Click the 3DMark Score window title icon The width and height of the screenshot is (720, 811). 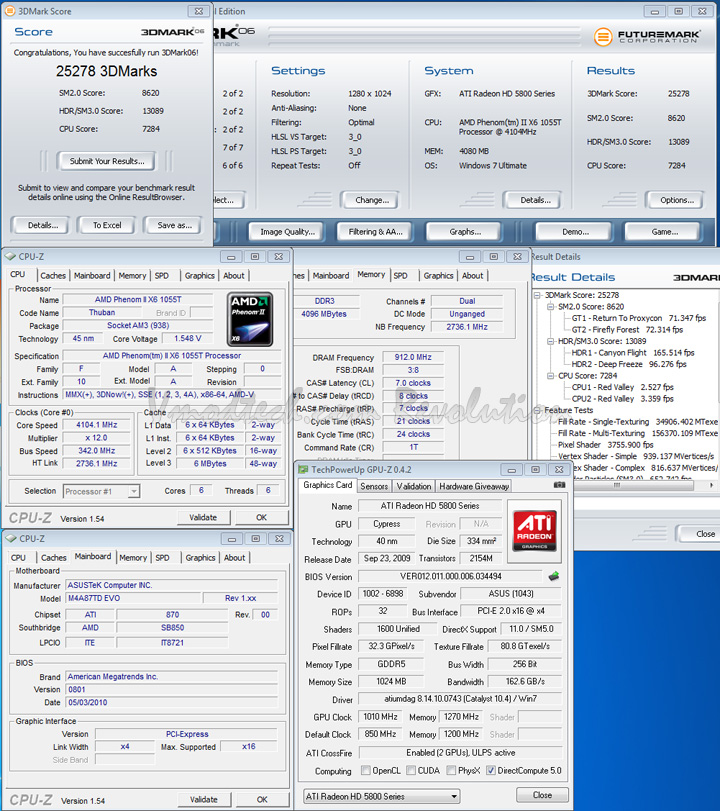pos(9,11)
